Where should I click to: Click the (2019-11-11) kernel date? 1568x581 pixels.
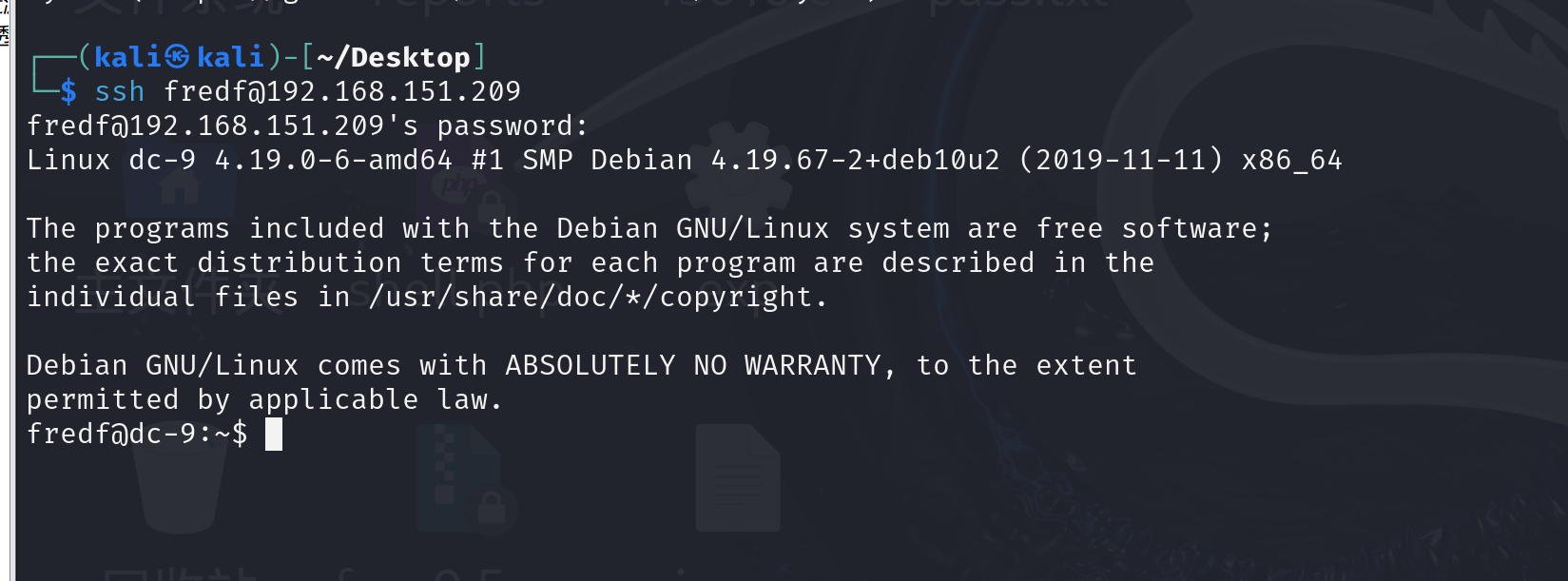click(x=1120, y=160)
